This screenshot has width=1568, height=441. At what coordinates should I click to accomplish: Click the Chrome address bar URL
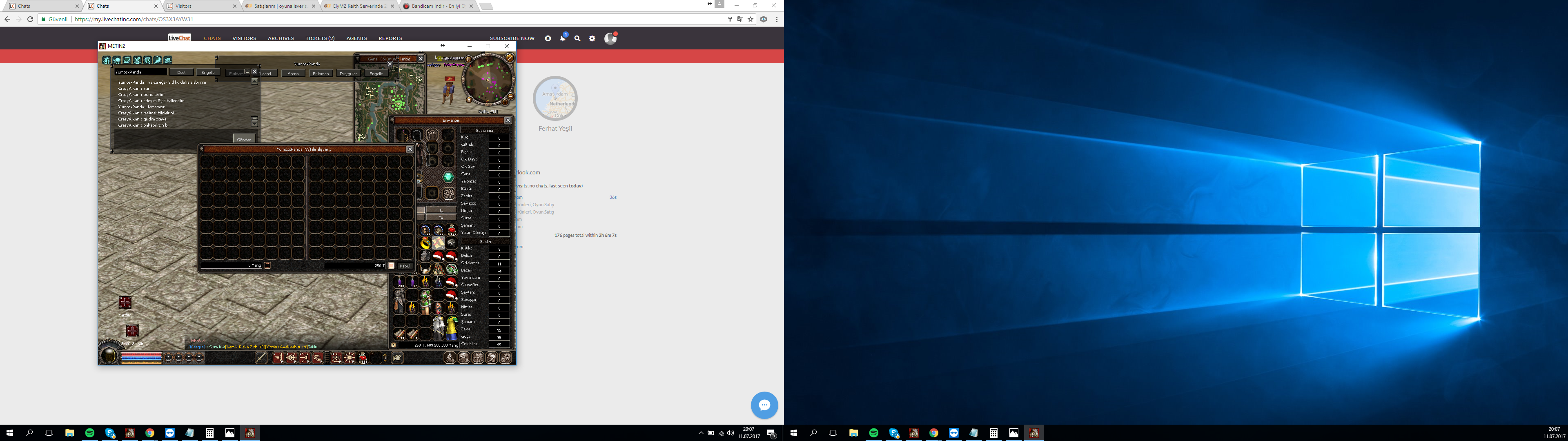pyautogui.click(x=134, y=20)
